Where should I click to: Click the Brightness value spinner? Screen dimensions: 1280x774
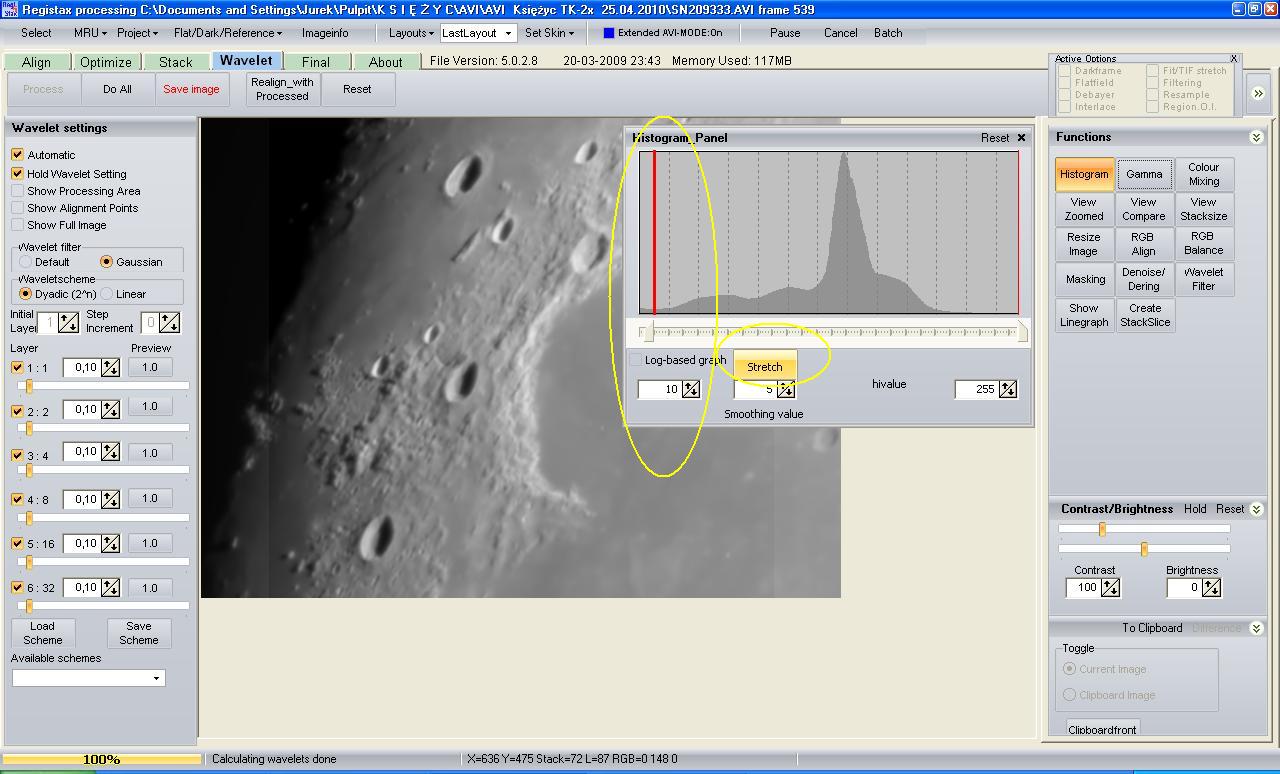(x=1211, y=588)
